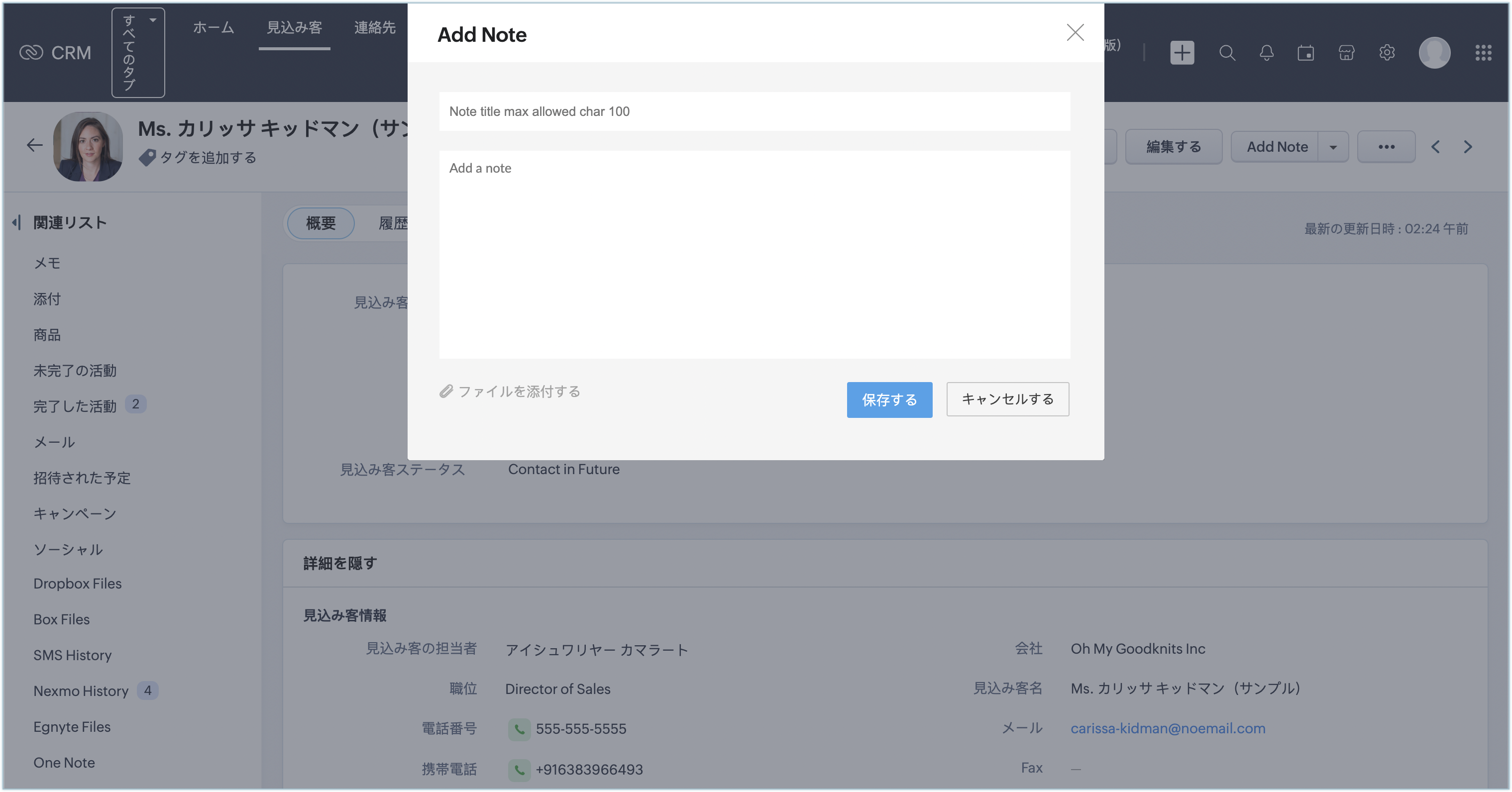Click the paperclip attach file icon
The width and height of the screenshot is (1512, 792).
click(446, 392)
